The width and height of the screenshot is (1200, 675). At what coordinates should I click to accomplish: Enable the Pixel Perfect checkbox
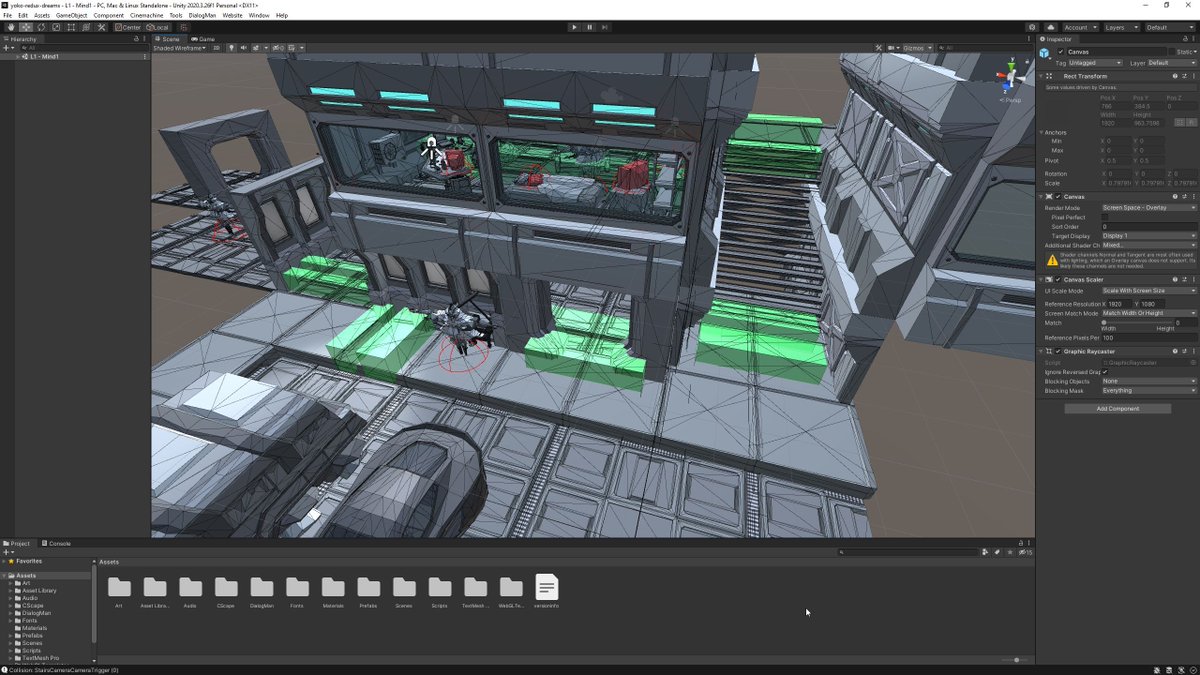pos(1105,217)
